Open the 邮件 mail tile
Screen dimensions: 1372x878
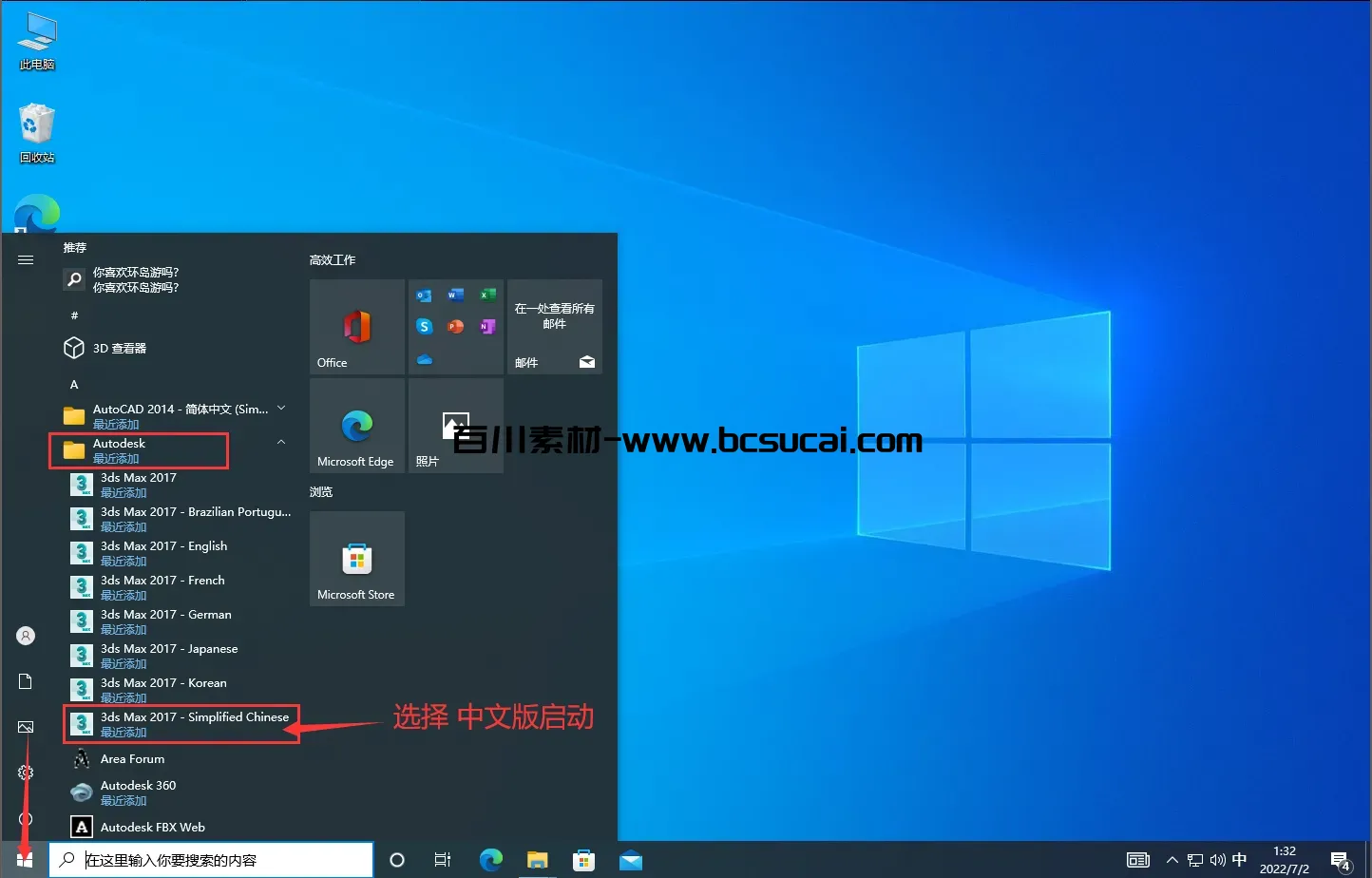tap(555, 327)
